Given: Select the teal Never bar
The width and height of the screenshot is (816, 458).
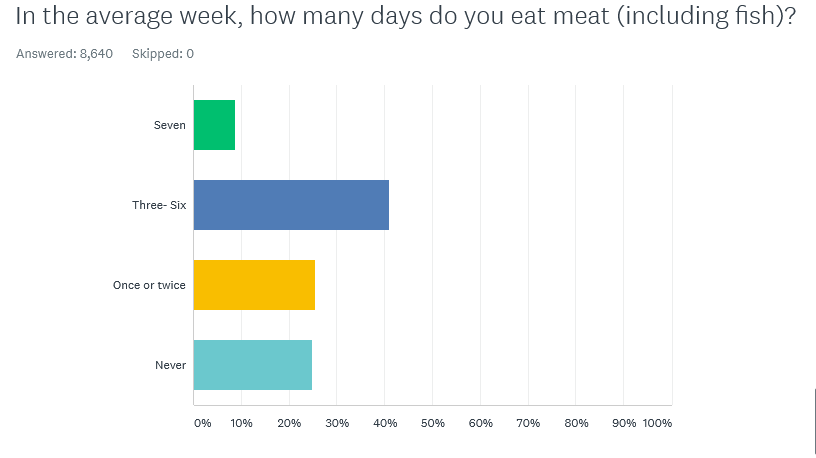Looking at the screenshot, I should point(253,365).
